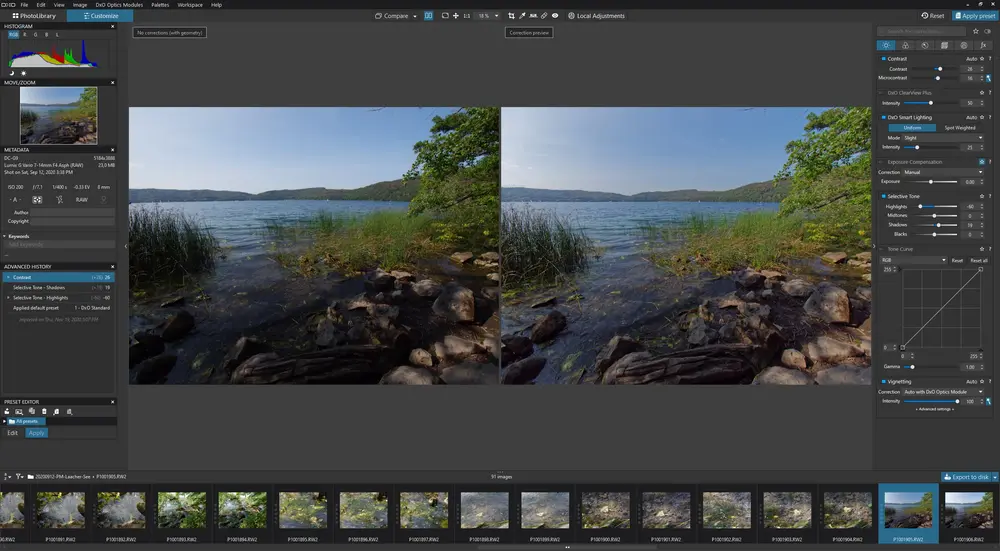Adjust the ClearView Plus Intensity slider
The width and height of the screenshot is (1000, 551).
coord(931,103)
